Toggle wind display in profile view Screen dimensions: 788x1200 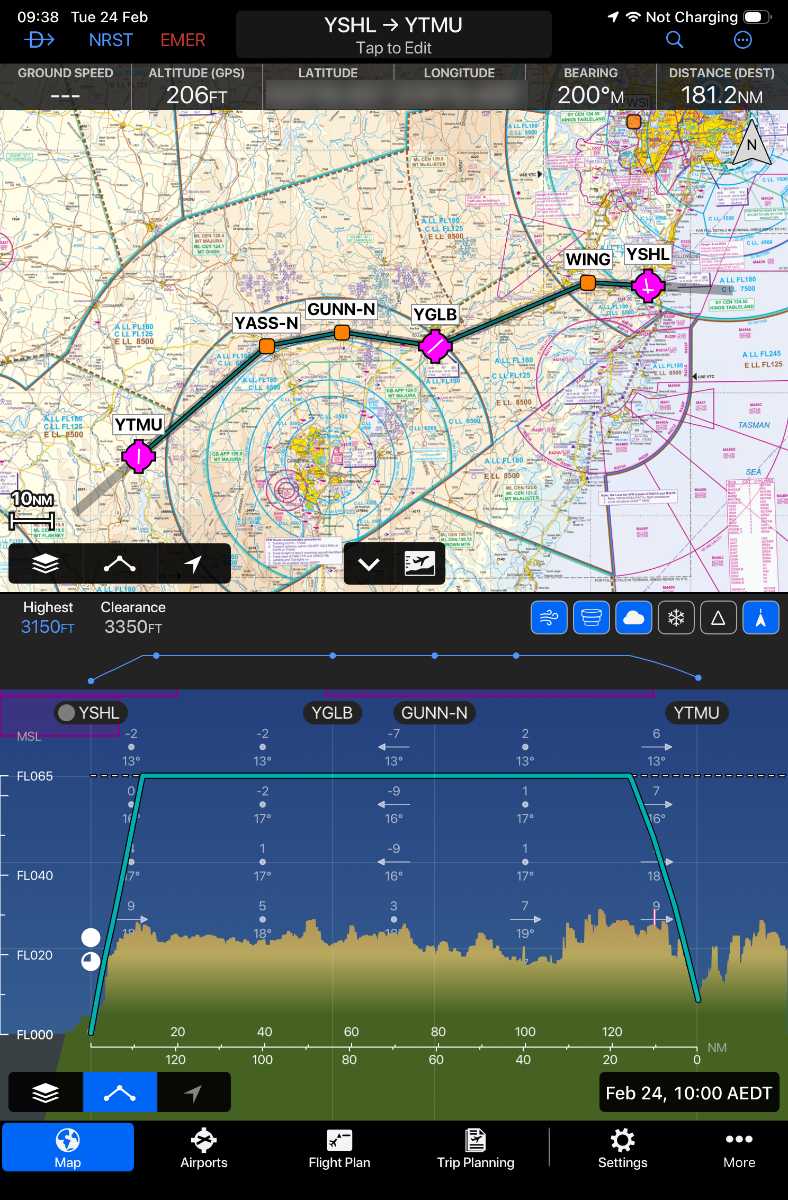549,618
